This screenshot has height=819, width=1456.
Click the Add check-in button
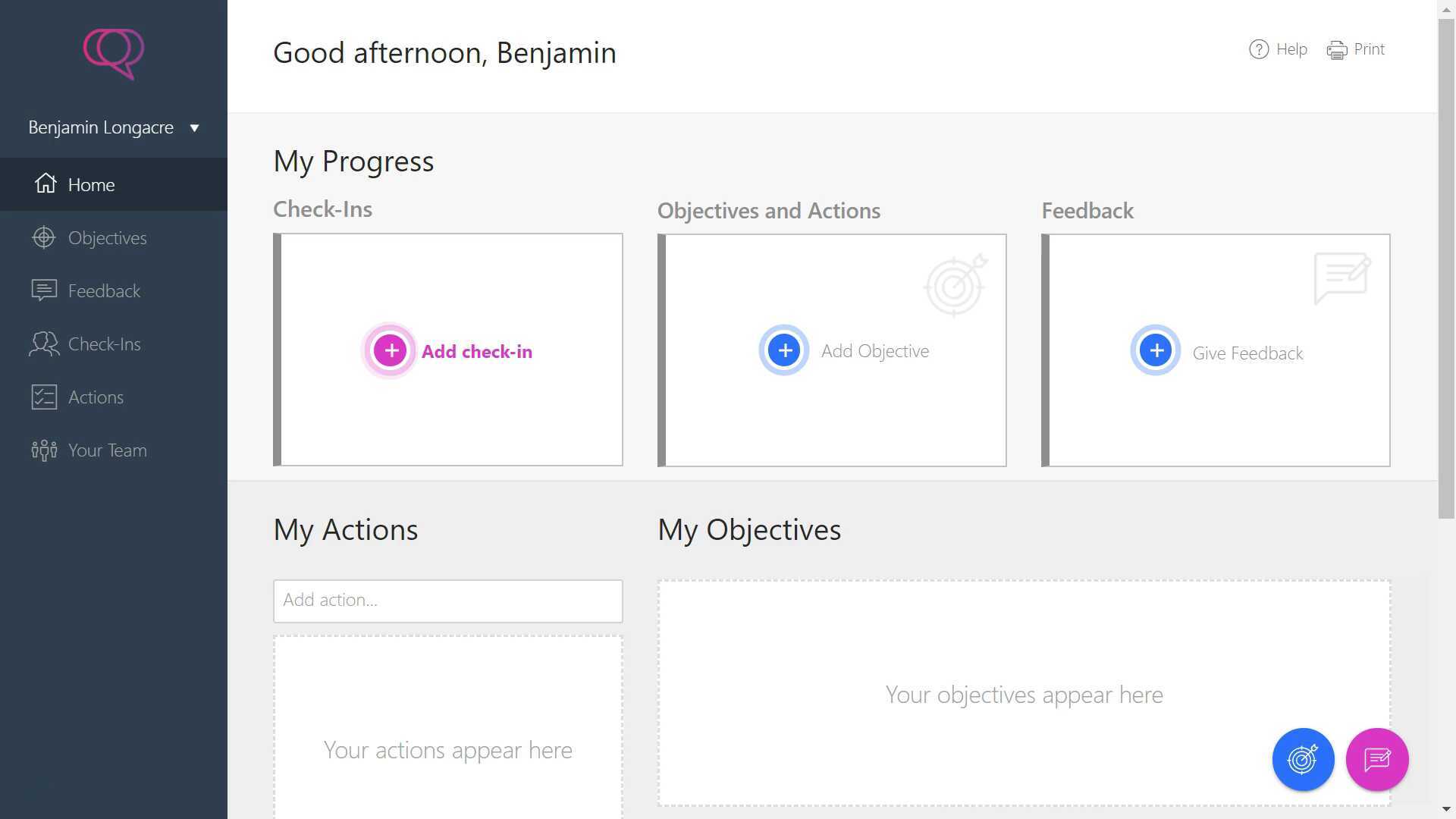[x=477, y=351]
